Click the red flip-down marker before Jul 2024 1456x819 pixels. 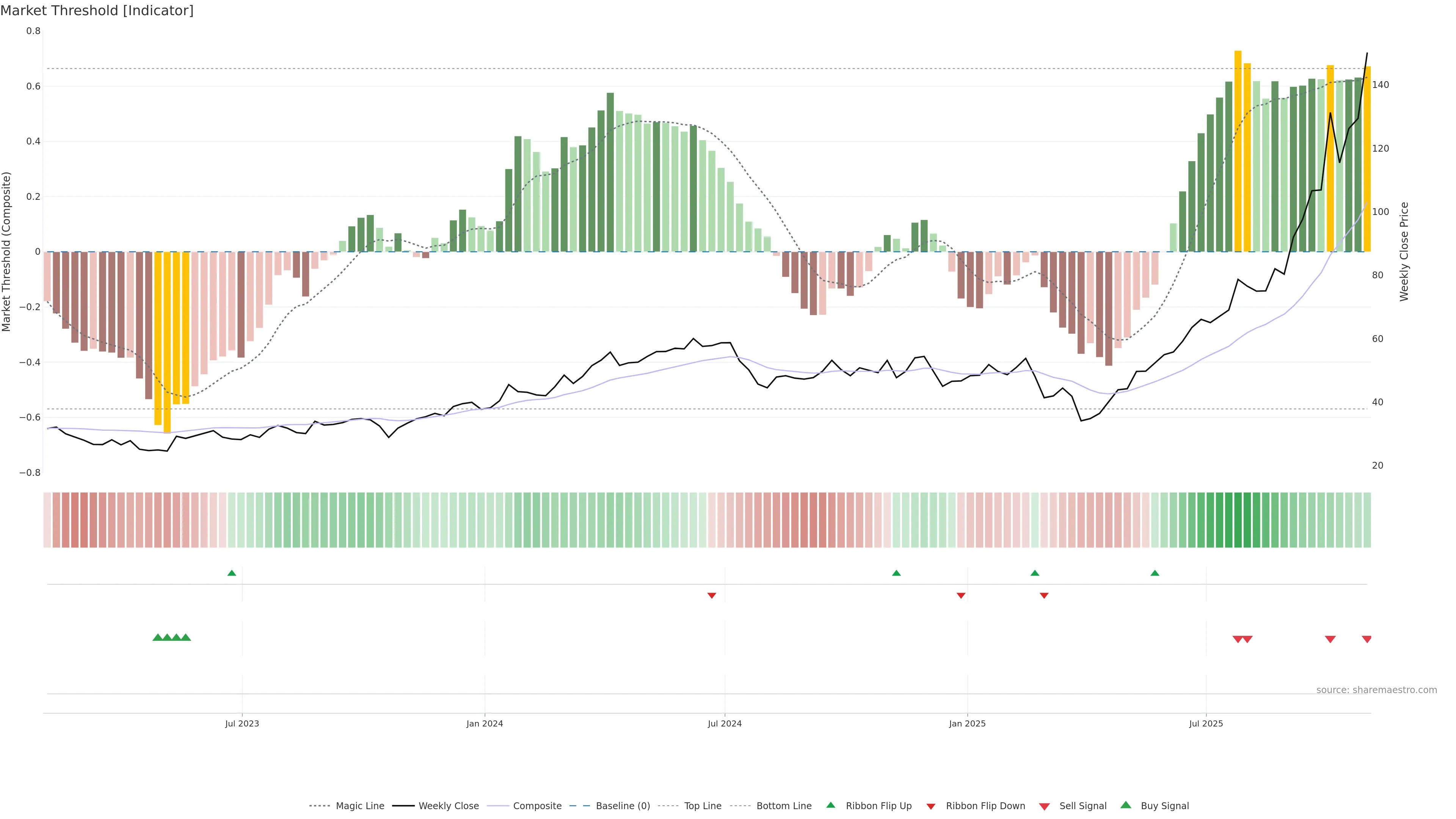point(712,596)
